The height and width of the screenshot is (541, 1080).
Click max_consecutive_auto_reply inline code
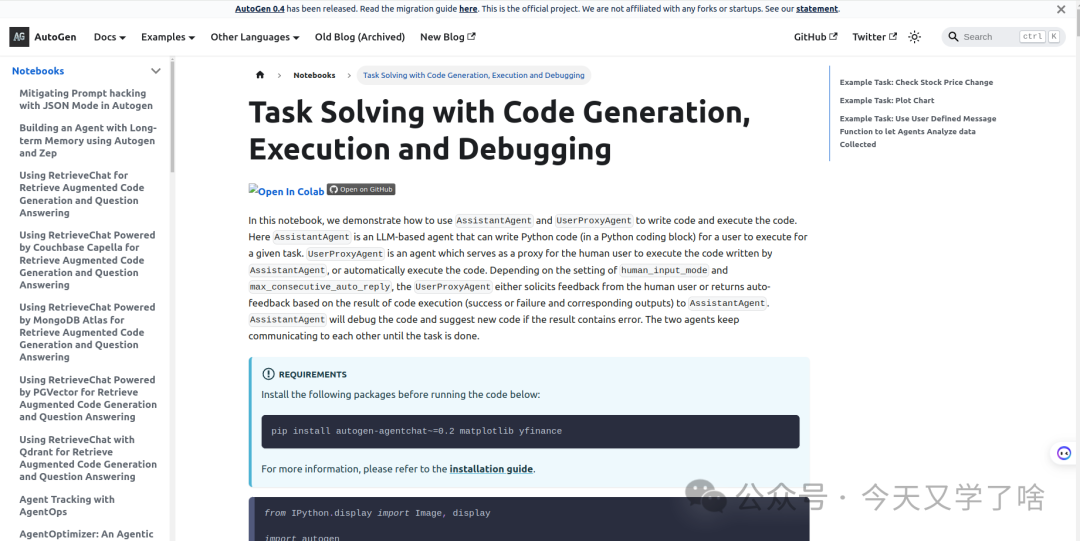(320, 287)
